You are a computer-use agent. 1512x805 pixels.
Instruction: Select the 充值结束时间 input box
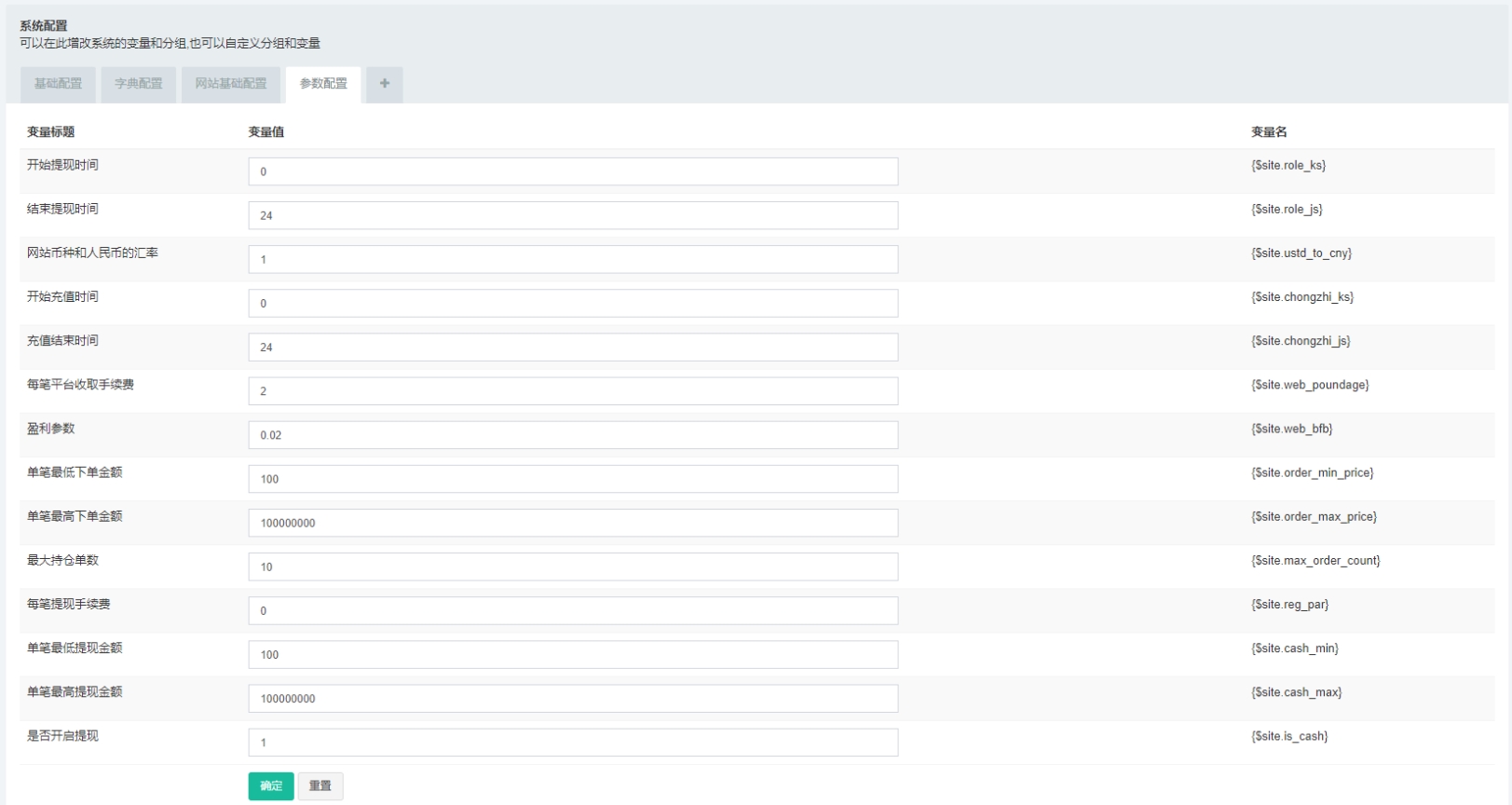573,347
